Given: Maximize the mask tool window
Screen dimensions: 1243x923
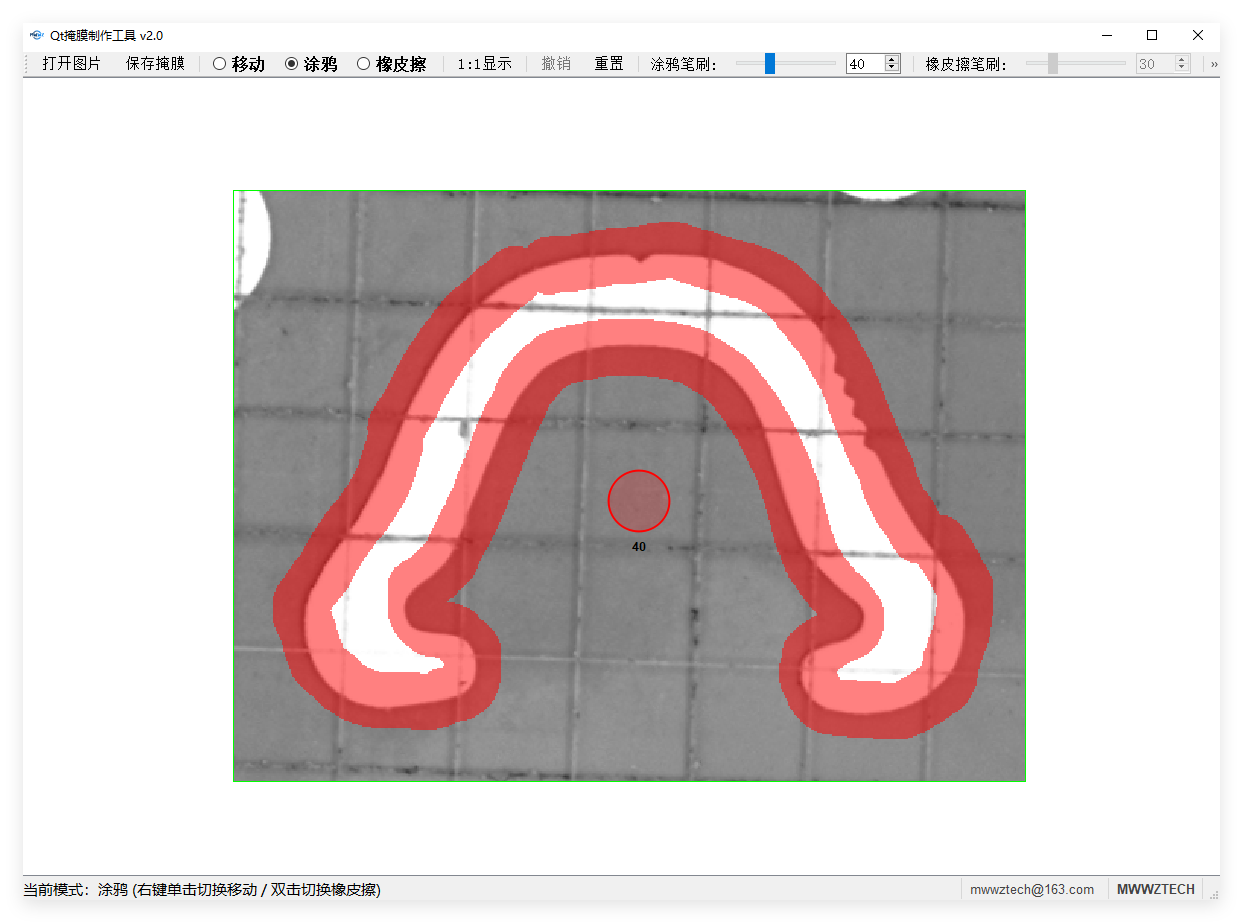Looking at the screenshot, I should pyautogui.click(x=1152, y=35).
